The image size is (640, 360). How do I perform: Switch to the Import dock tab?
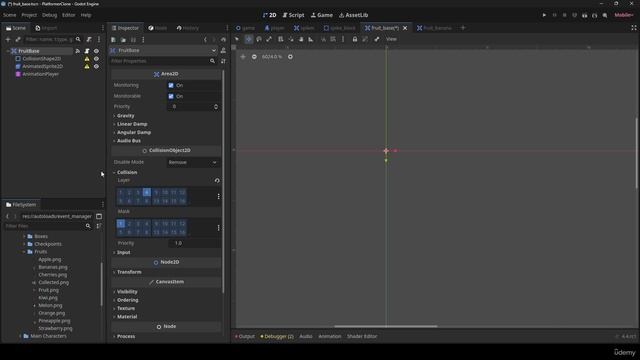pos(46,28)
